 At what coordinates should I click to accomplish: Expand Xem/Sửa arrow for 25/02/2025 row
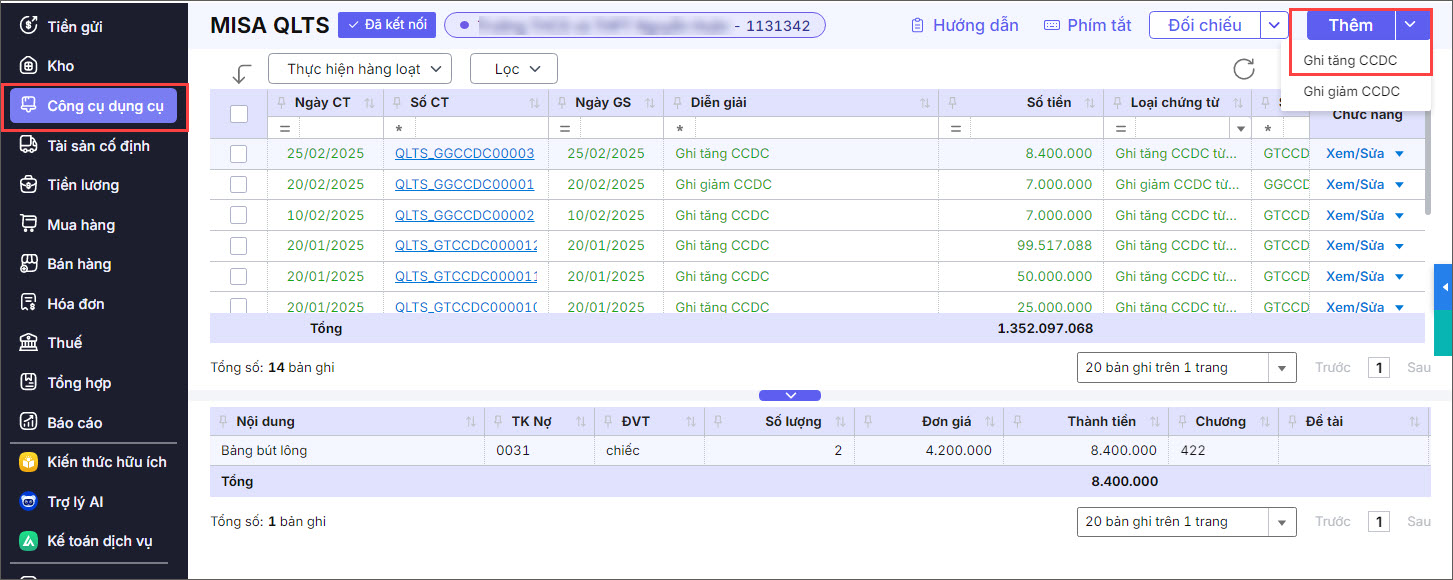tap(1399, 154)
